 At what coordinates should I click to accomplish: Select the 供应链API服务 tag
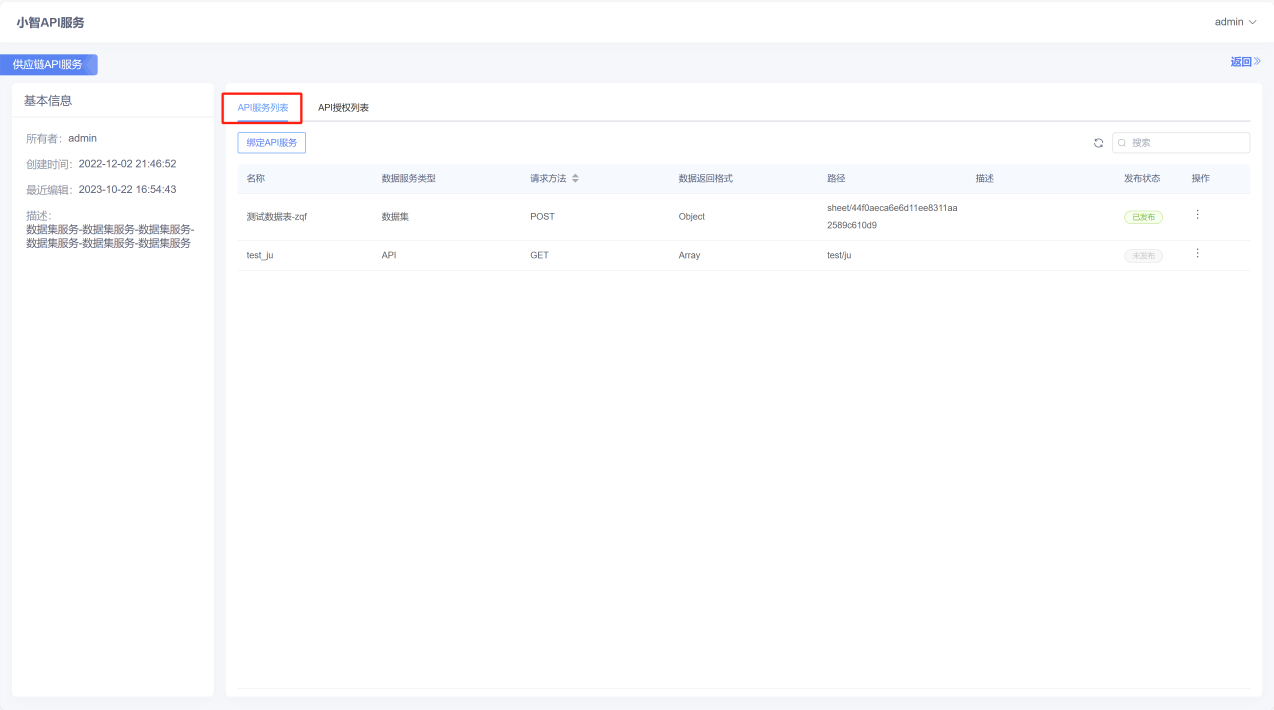48,65
